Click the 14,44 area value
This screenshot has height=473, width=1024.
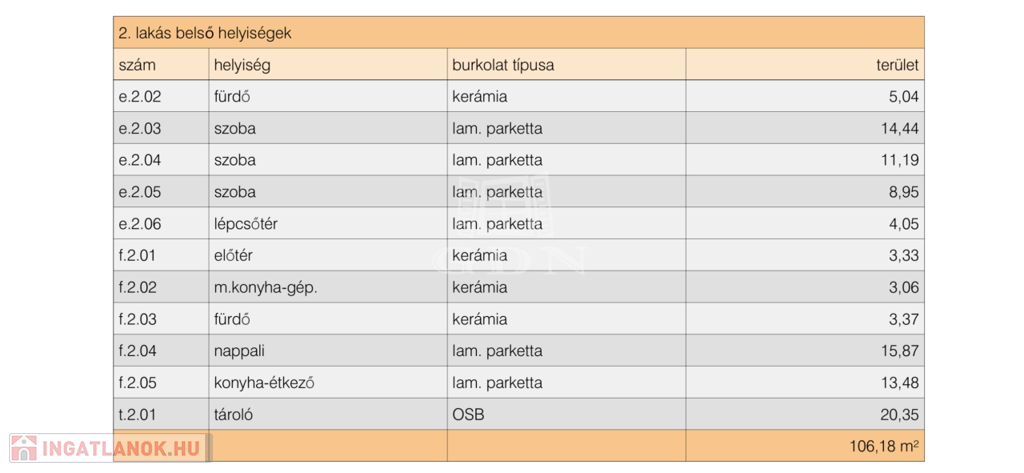pyautogui.click(x=898, y=129)
